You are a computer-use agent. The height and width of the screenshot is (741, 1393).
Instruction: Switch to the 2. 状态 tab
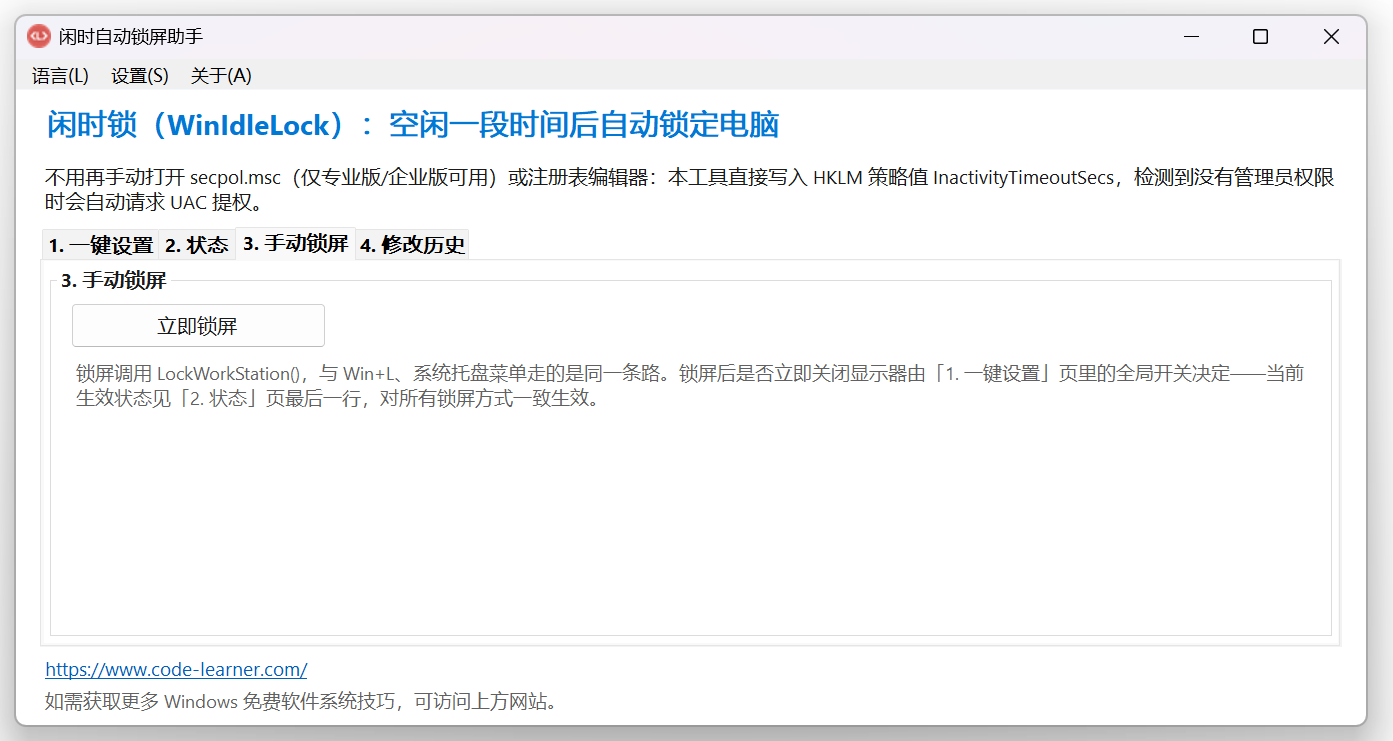(x=197, y=245)
